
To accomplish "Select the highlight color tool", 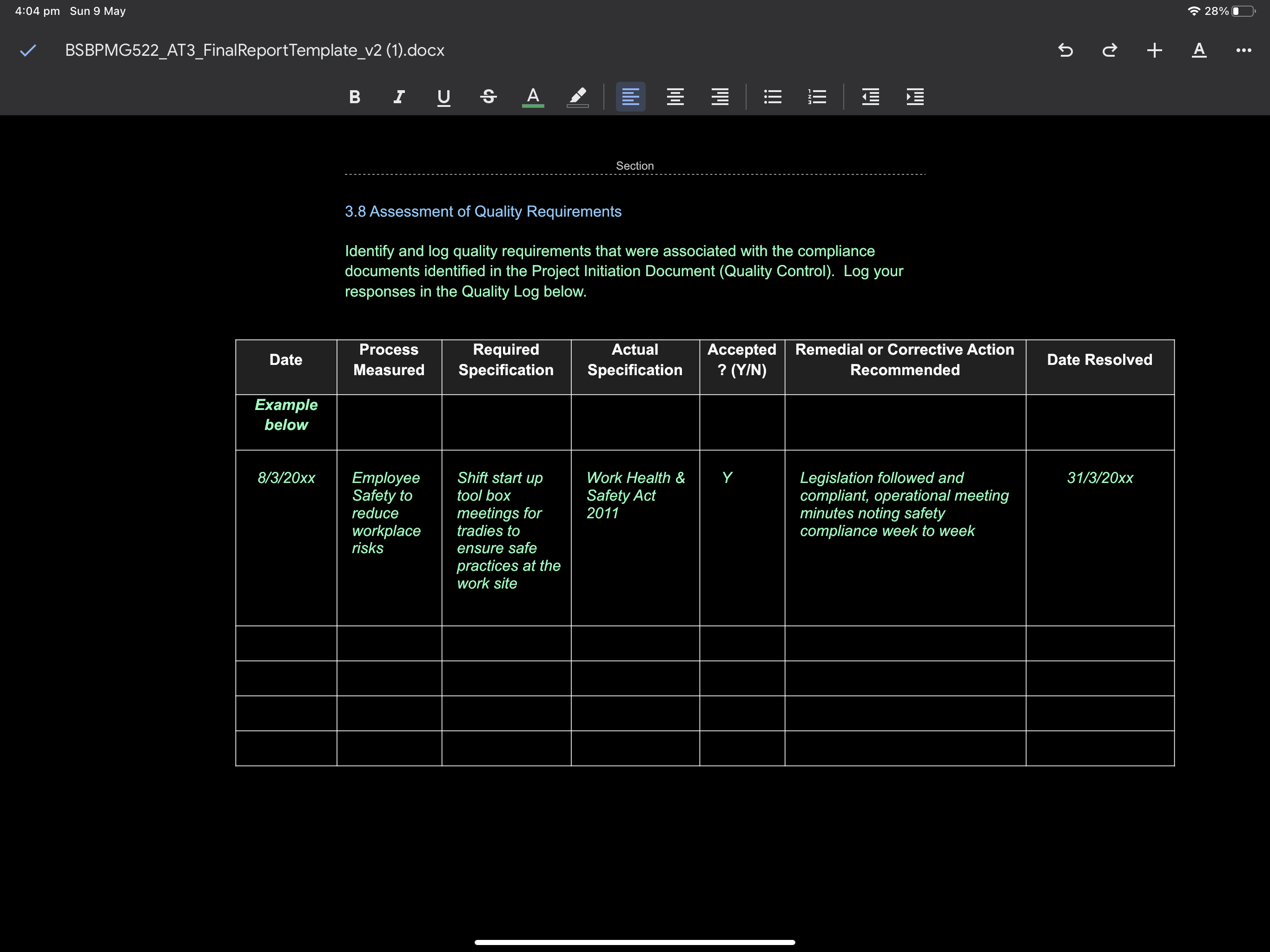I will [x=577, y=97].
